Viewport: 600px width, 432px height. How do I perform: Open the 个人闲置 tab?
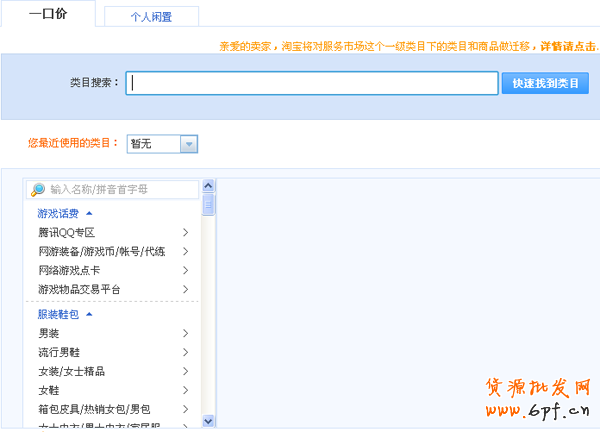click(x=150, y=17)
